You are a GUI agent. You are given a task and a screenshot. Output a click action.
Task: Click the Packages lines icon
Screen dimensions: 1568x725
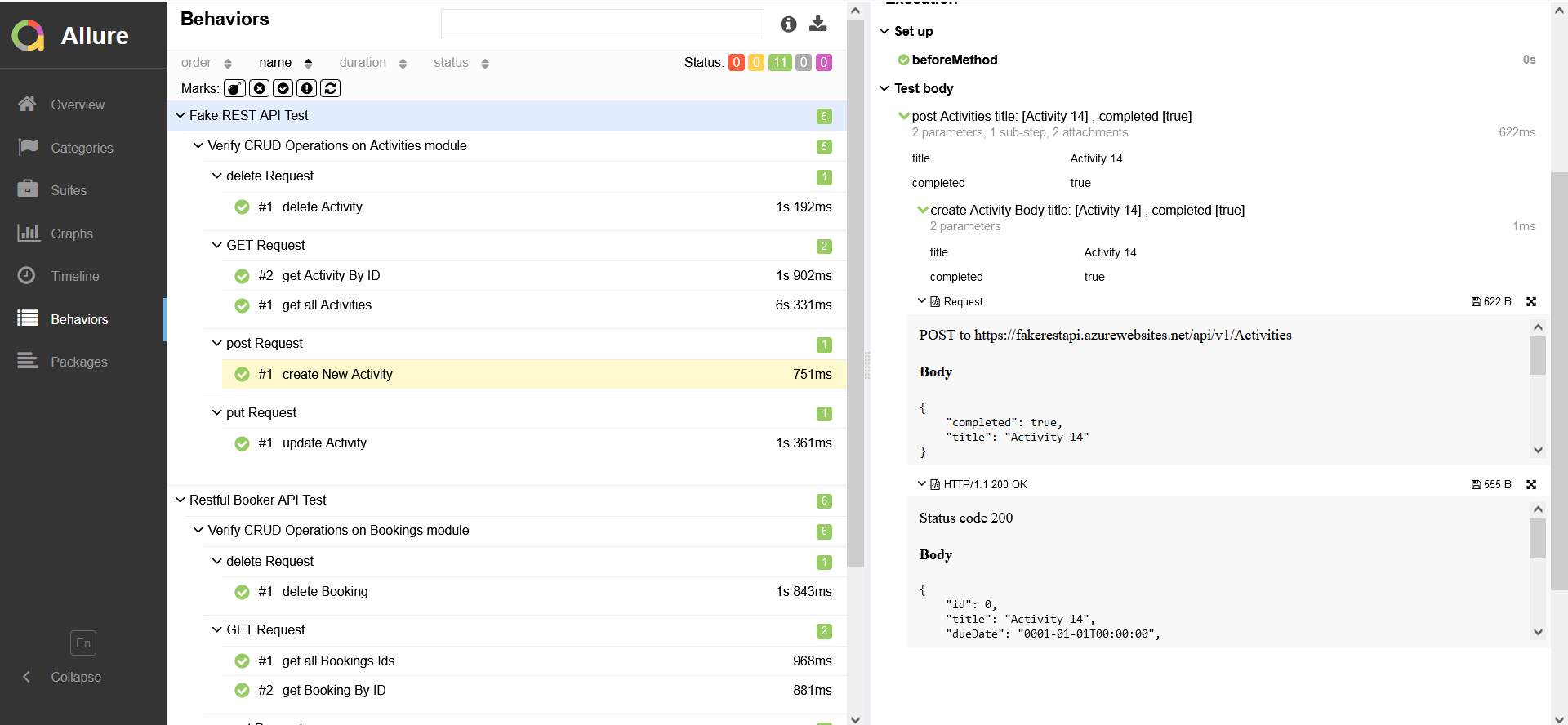(28, 361)
